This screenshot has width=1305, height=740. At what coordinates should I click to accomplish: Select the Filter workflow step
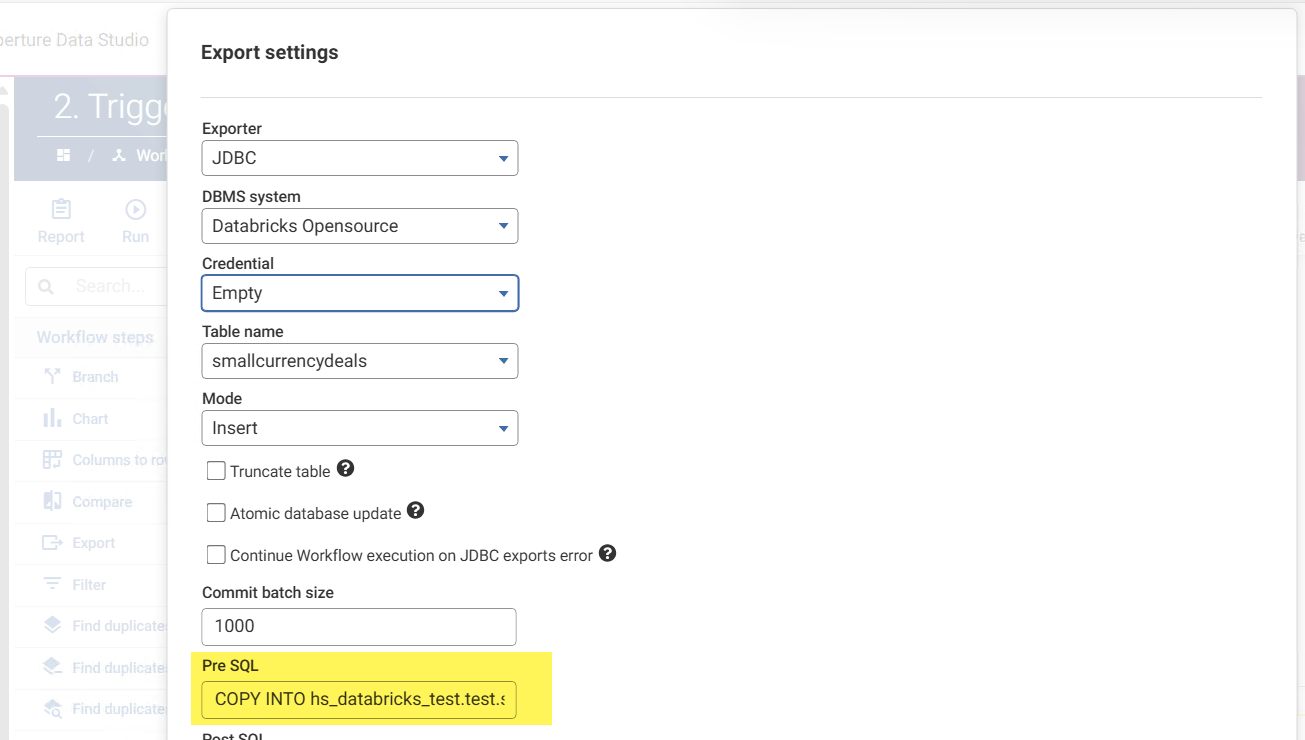(89, 585)
